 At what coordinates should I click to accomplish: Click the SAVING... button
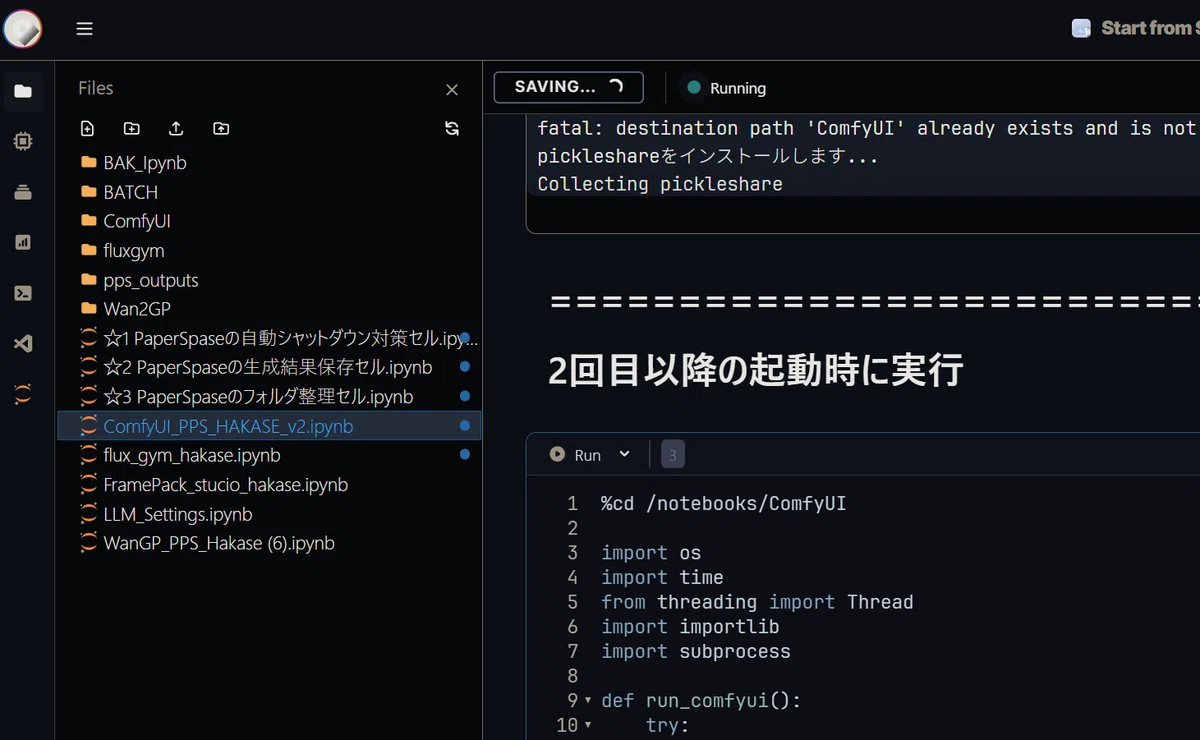point(568,87)
